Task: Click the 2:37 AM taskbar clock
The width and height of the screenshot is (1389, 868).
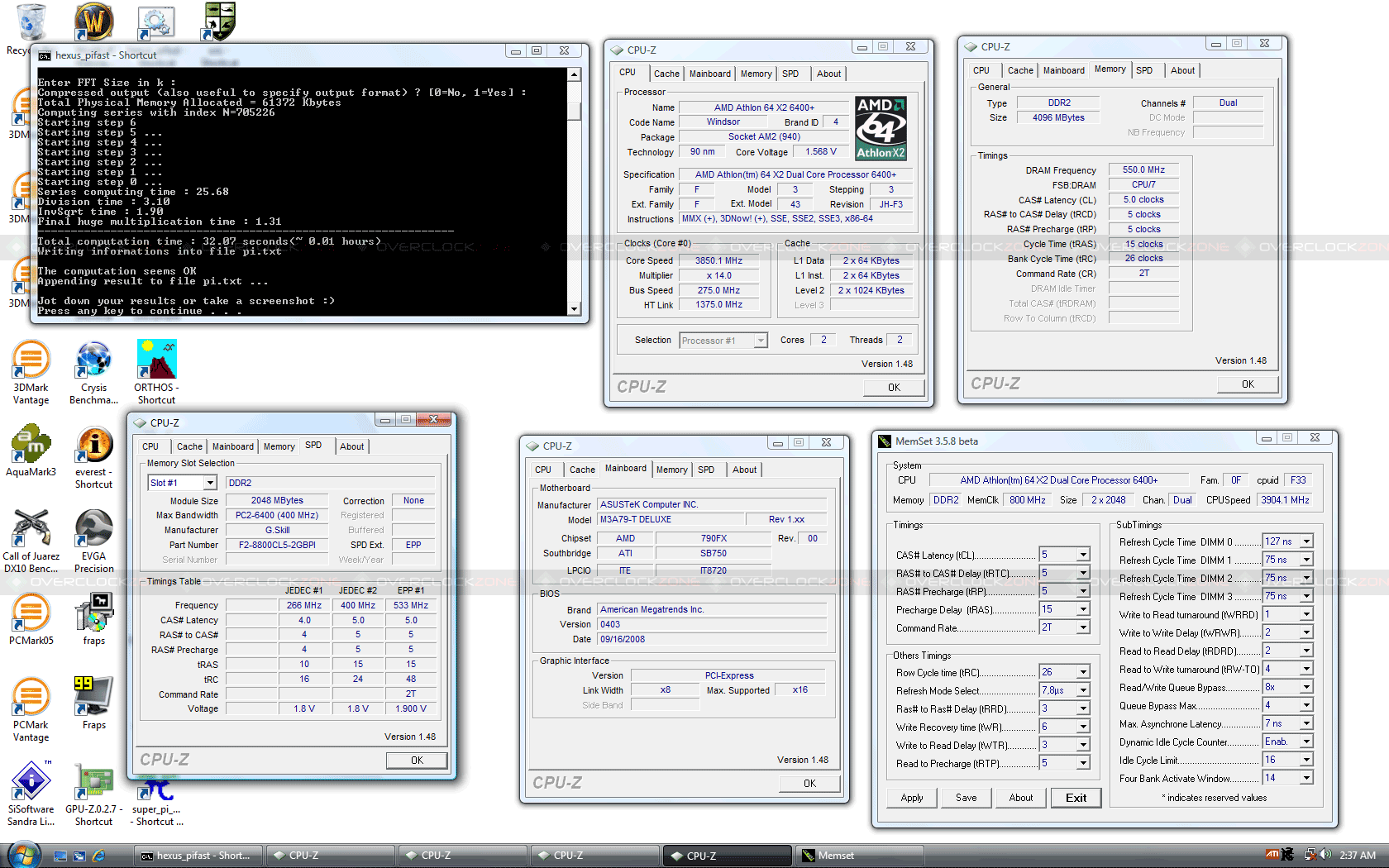Action: coord(1358,855)
